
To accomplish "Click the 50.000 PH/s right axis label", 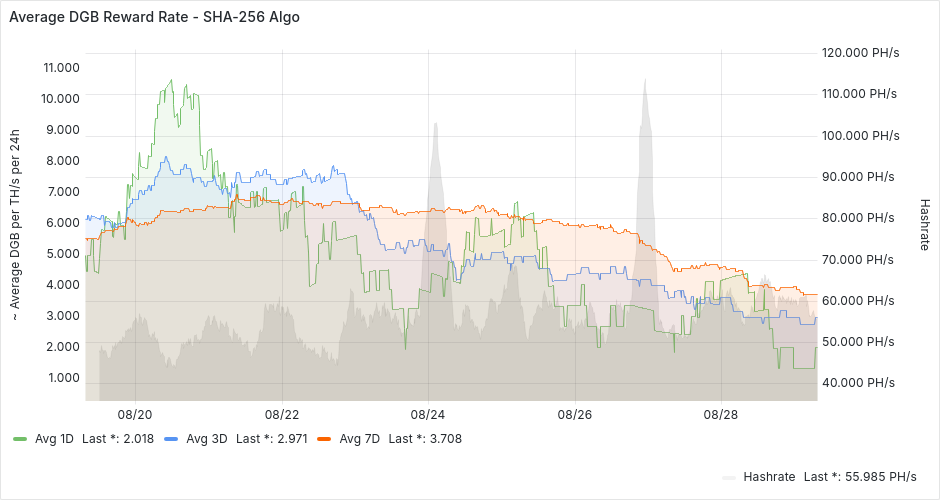I will (x=858, y=342).
